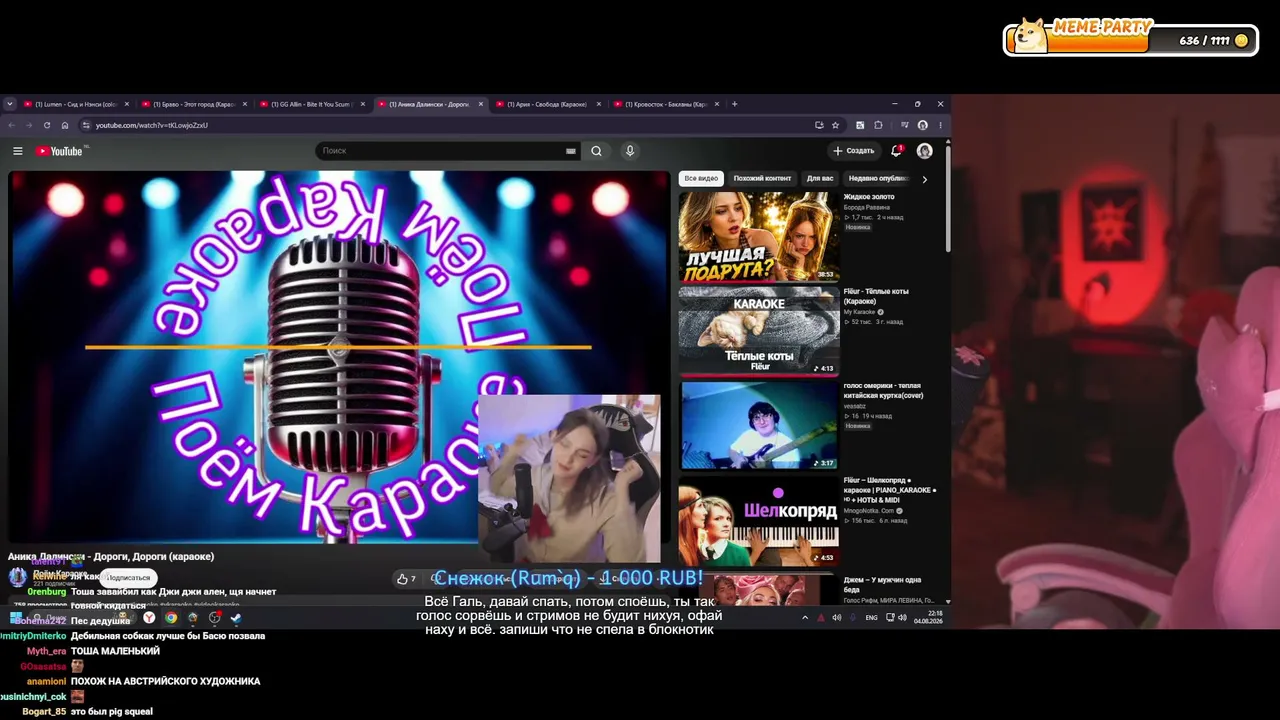The height and width of the screenshot is (720, 1280).
Task: Open the 'Тёплые коты' karaoke thumbnail
Action: click(759, 331)
